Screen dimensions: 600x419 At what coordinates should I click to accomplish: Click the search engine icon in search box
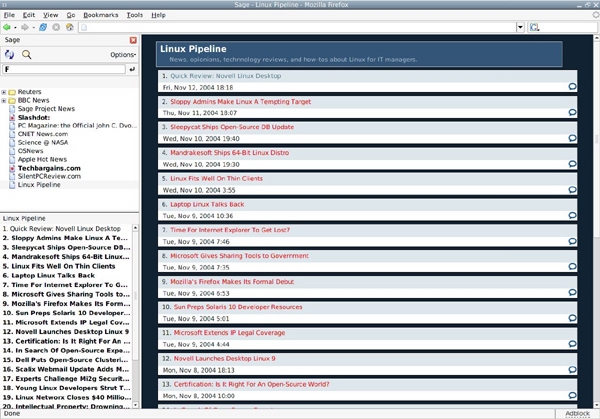tap(534, 27)
